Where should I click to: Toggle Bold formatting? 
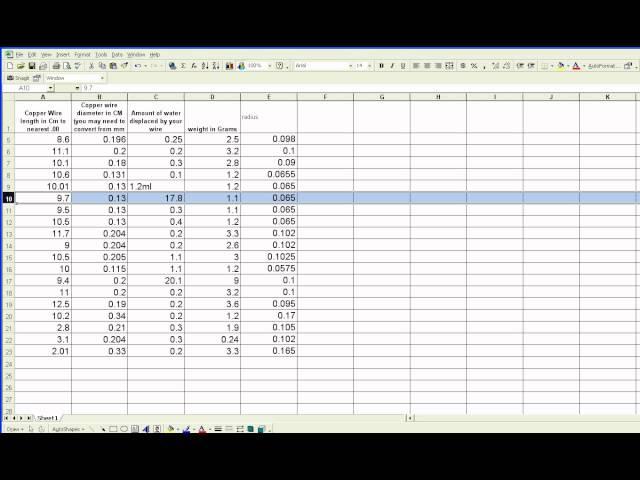[x=381, y=66]
